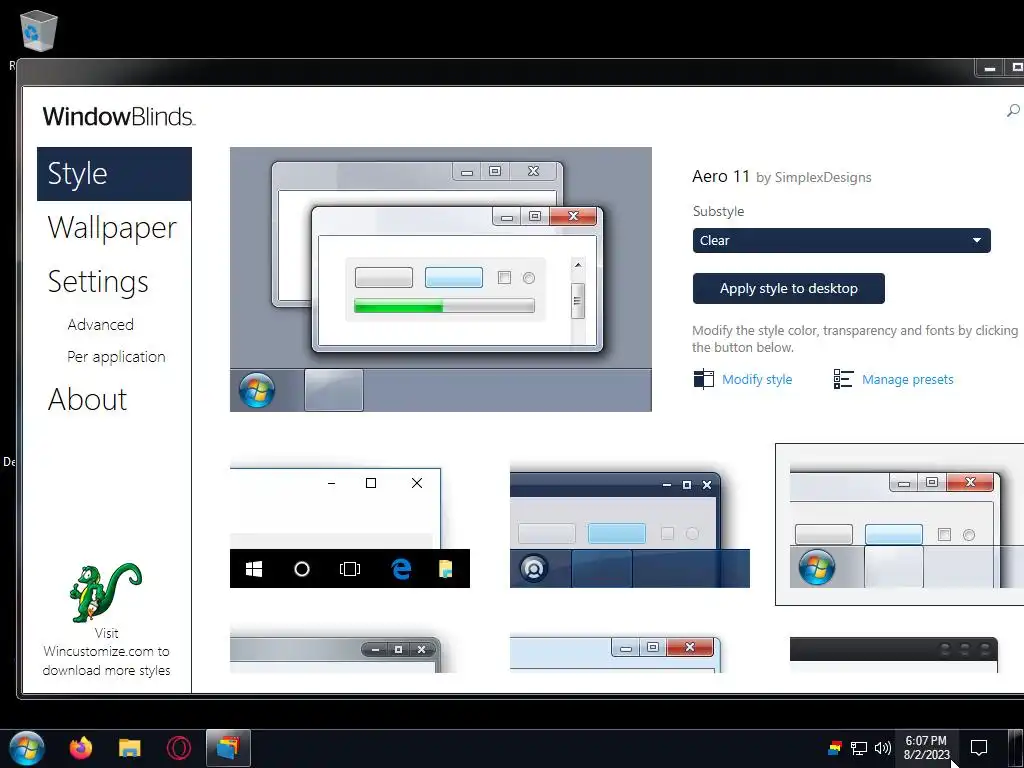Visit Wincustomize.com download more styles link
Image resolution: width=1024 pixels, height=768 pixels.
106,652
